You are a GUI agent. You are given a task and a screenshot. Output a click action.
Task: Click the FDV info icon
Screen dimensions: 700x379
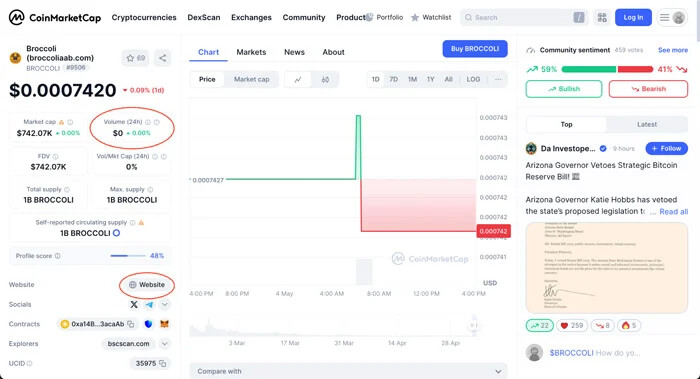click(x=55, y=156)
